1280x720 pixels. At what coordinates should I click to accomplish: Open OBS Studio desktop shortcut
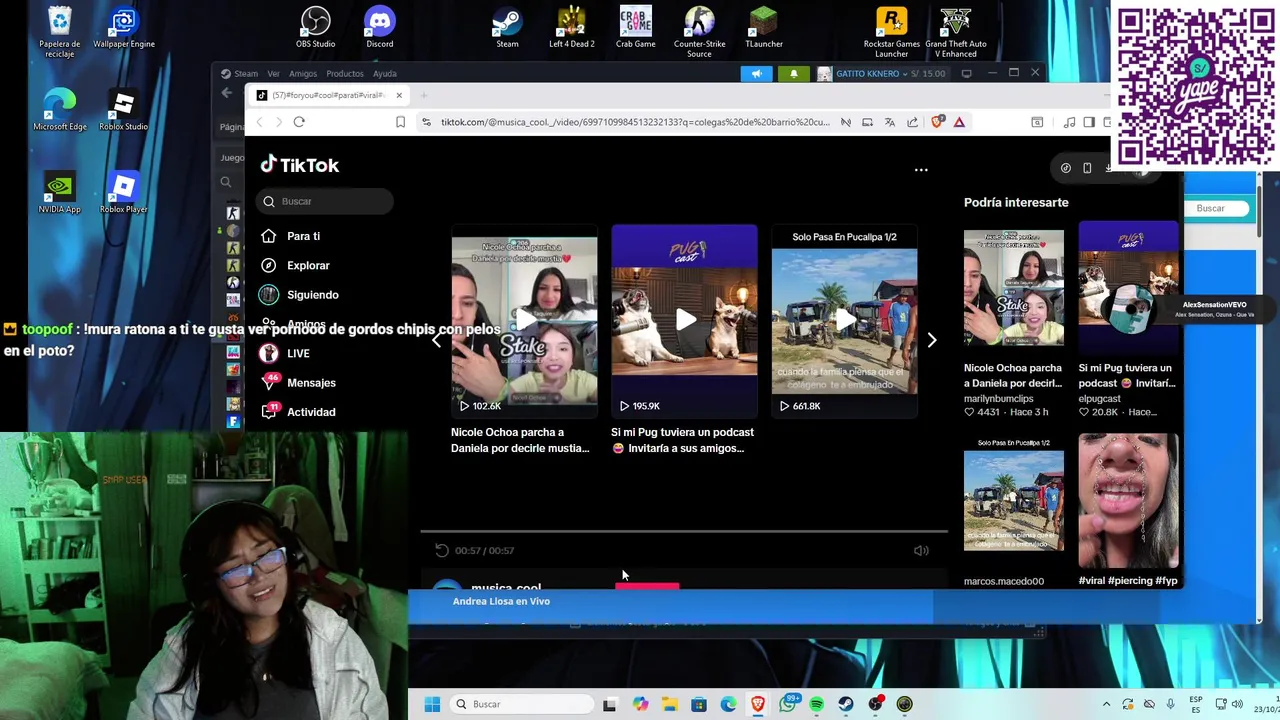(315, 27)
